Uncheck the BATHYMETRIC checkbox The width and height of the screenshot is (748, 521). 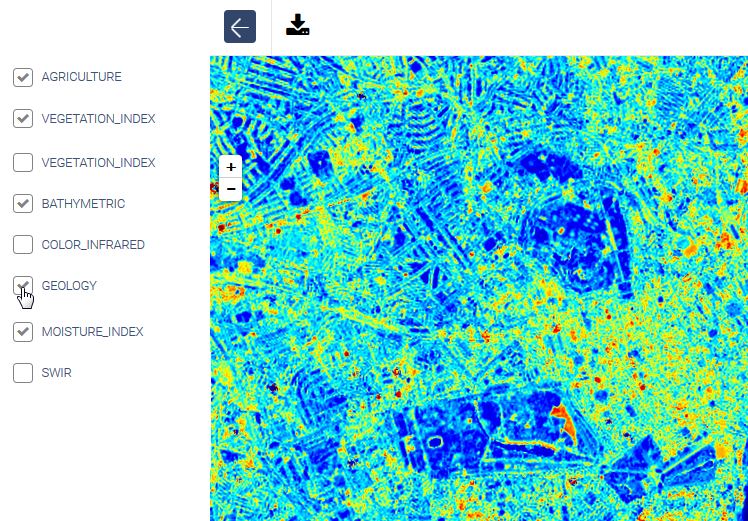tap(23, 203)
